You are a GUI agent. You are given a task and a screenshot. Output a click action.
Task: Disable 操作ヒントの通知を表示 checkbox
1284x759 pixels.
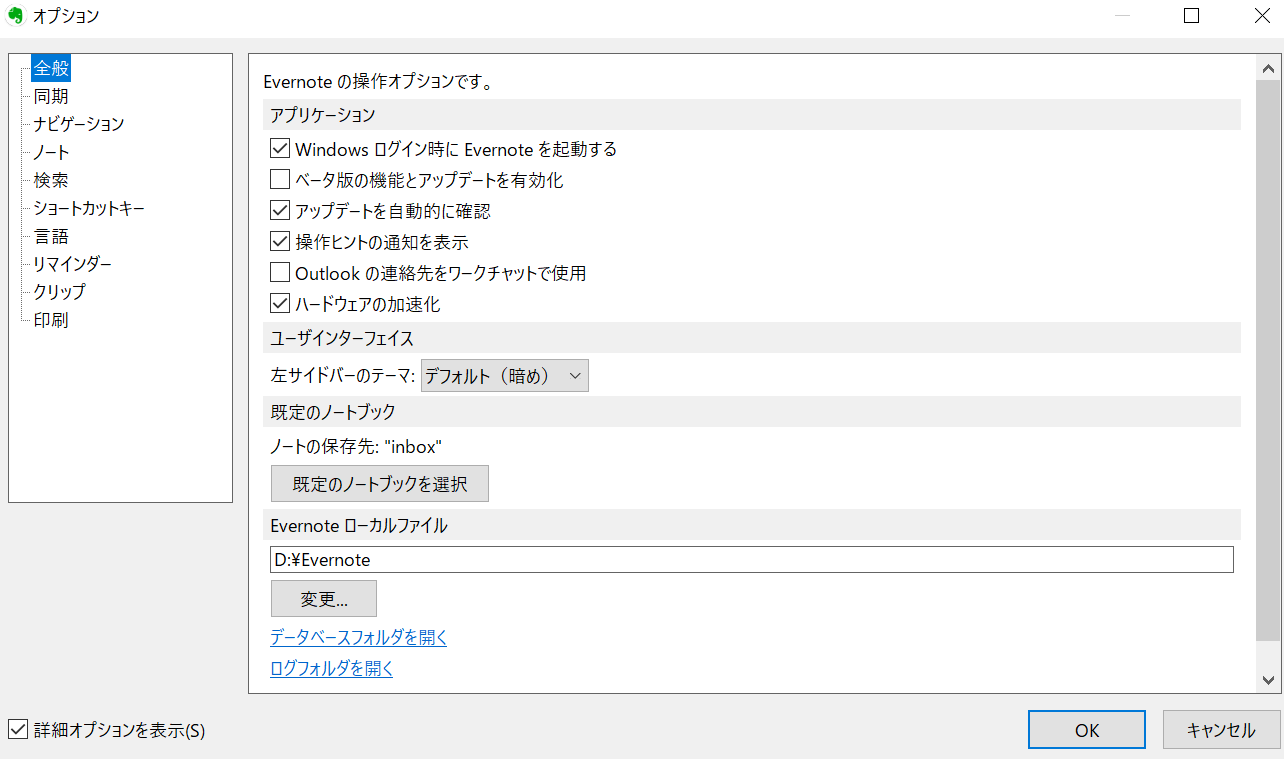click(280, 243)
